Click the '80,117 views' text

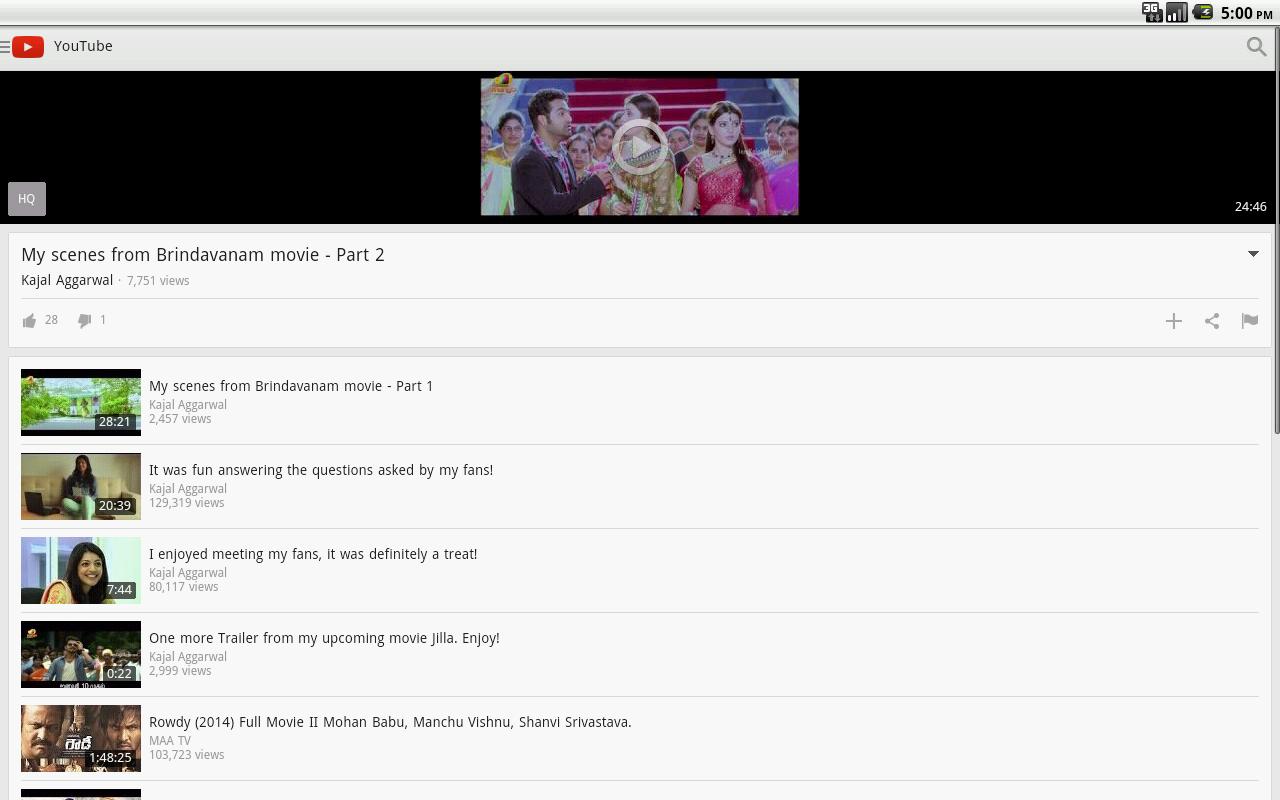click(183, 587)
